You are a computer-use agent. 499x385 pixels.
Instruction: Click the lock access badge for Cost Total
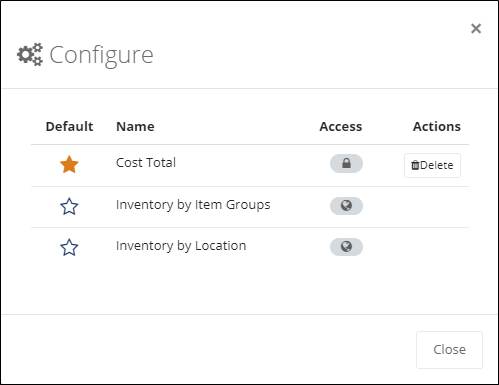coord(346,163)
